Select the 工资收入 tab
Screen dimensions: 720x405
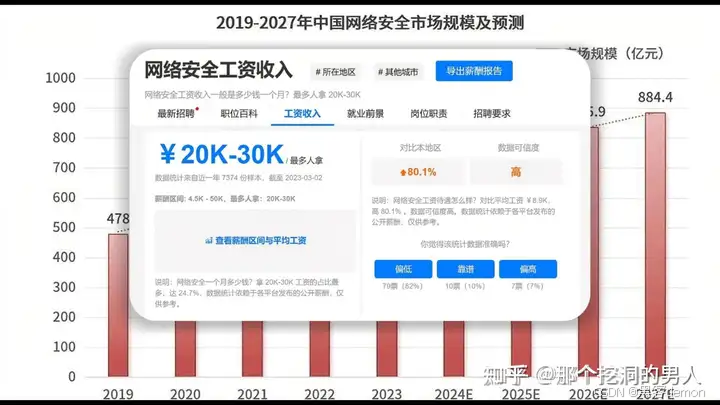302,114
